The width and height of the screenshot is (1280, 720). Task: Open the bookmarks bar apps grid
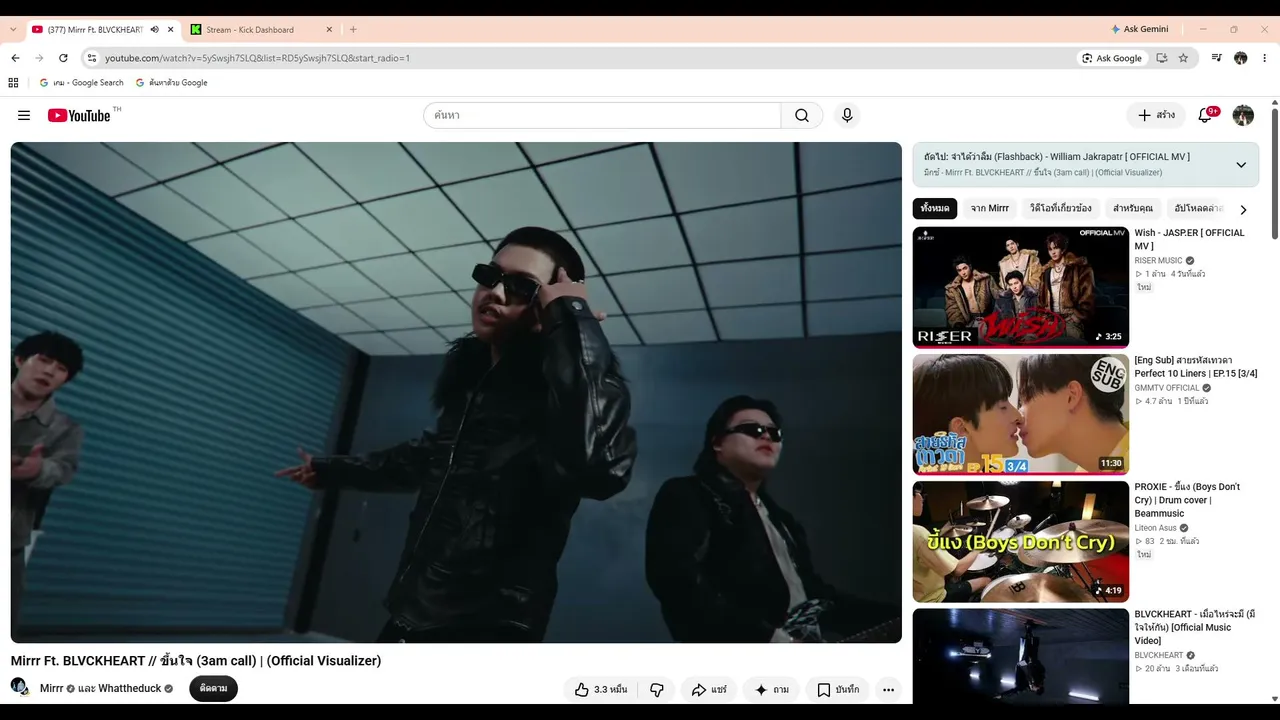click(x=13, y=83)
